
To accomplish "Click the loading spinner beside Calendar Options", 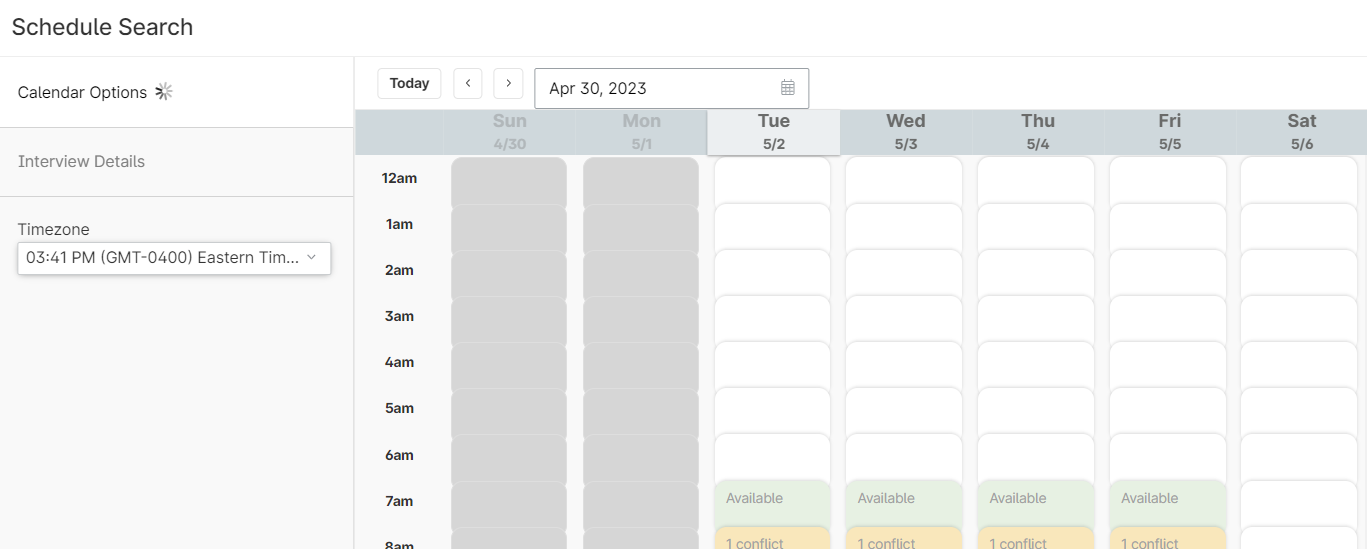I will coord(164,92).
